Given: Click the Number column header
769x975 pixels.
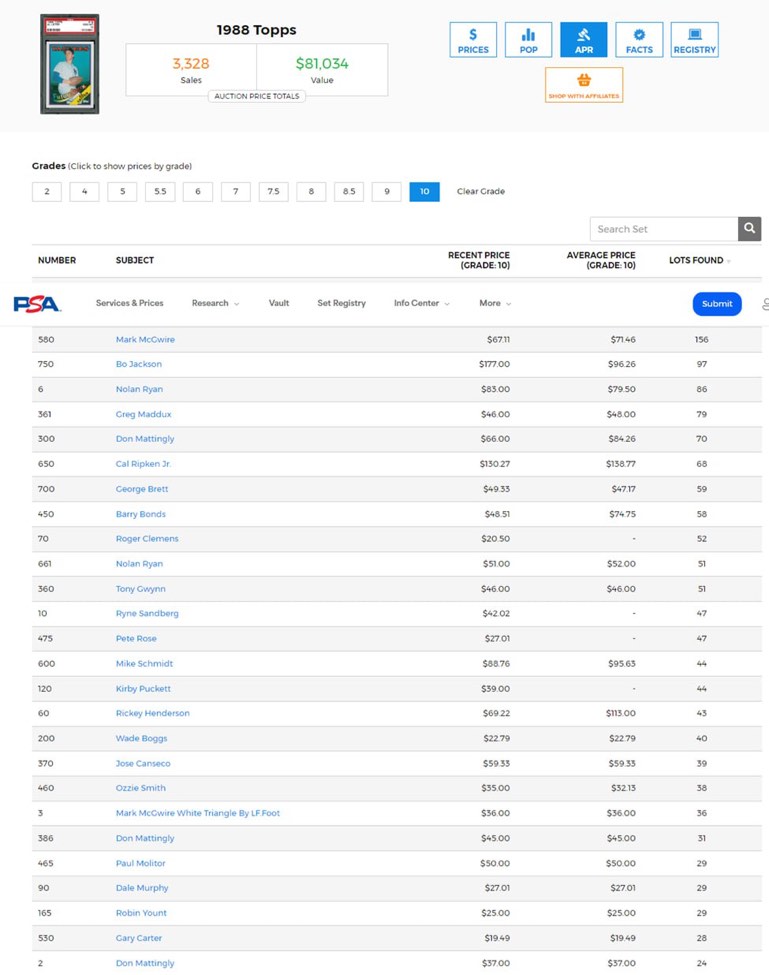Looking at the screenshot, I should tap(57, 261).
